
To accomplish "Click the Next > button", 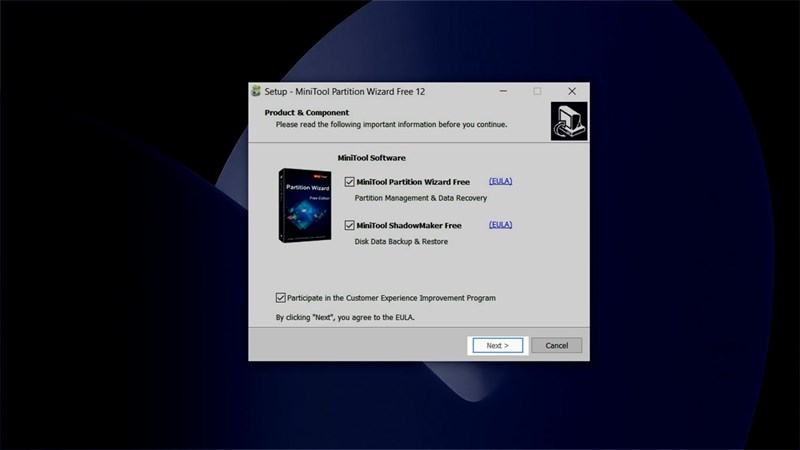I will click(x=497, y=345).
